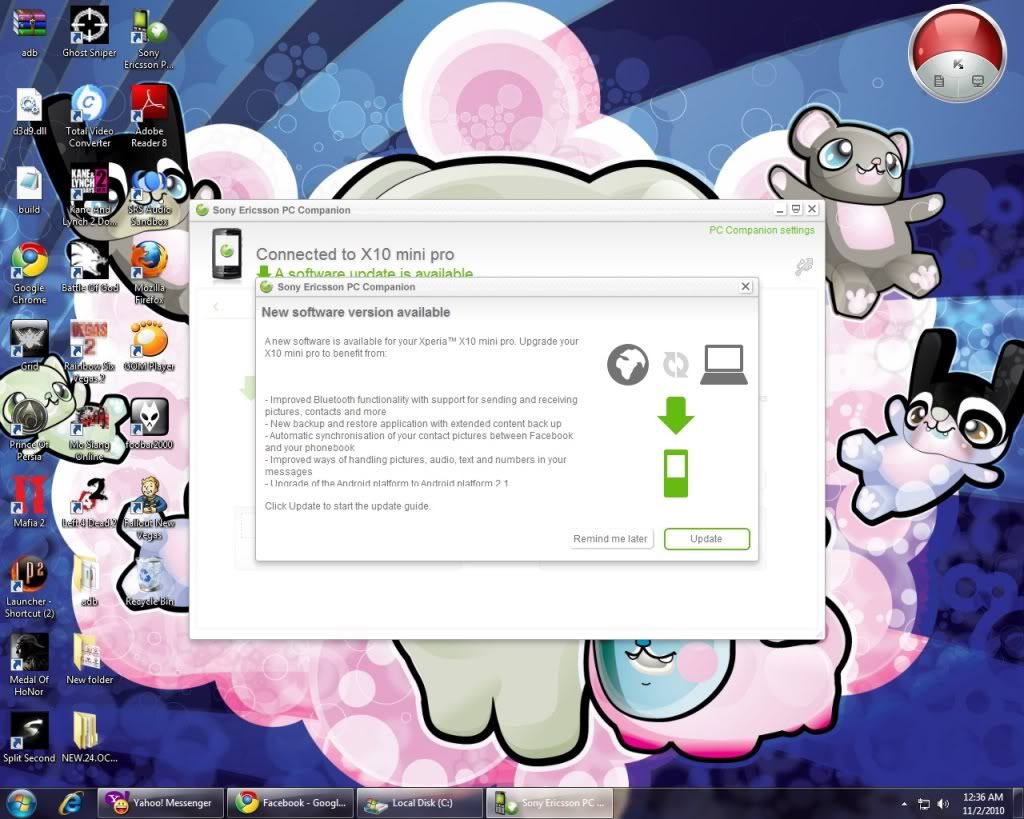Open PC Companion settings link
This screenshot has width=1024, height=819.
click(x=761, y=230)
